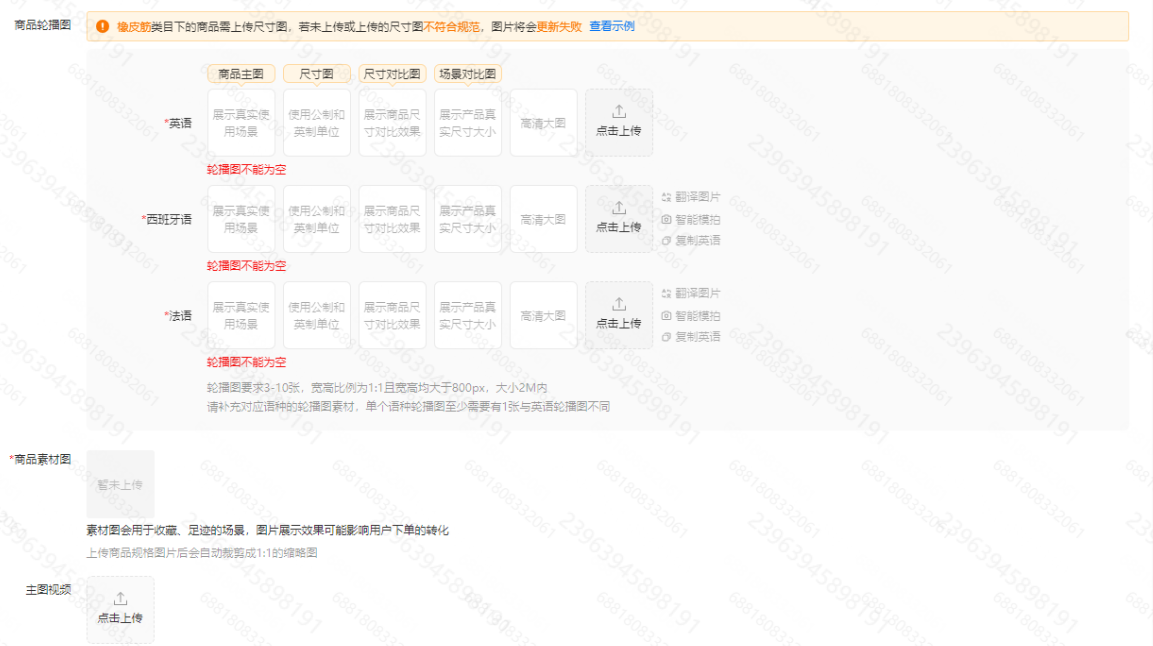This screenshot has height=646, width=1153.
Task: Click the 上传商品规格图片后会自动裁剪 hint
Action: tap(202, 553)
